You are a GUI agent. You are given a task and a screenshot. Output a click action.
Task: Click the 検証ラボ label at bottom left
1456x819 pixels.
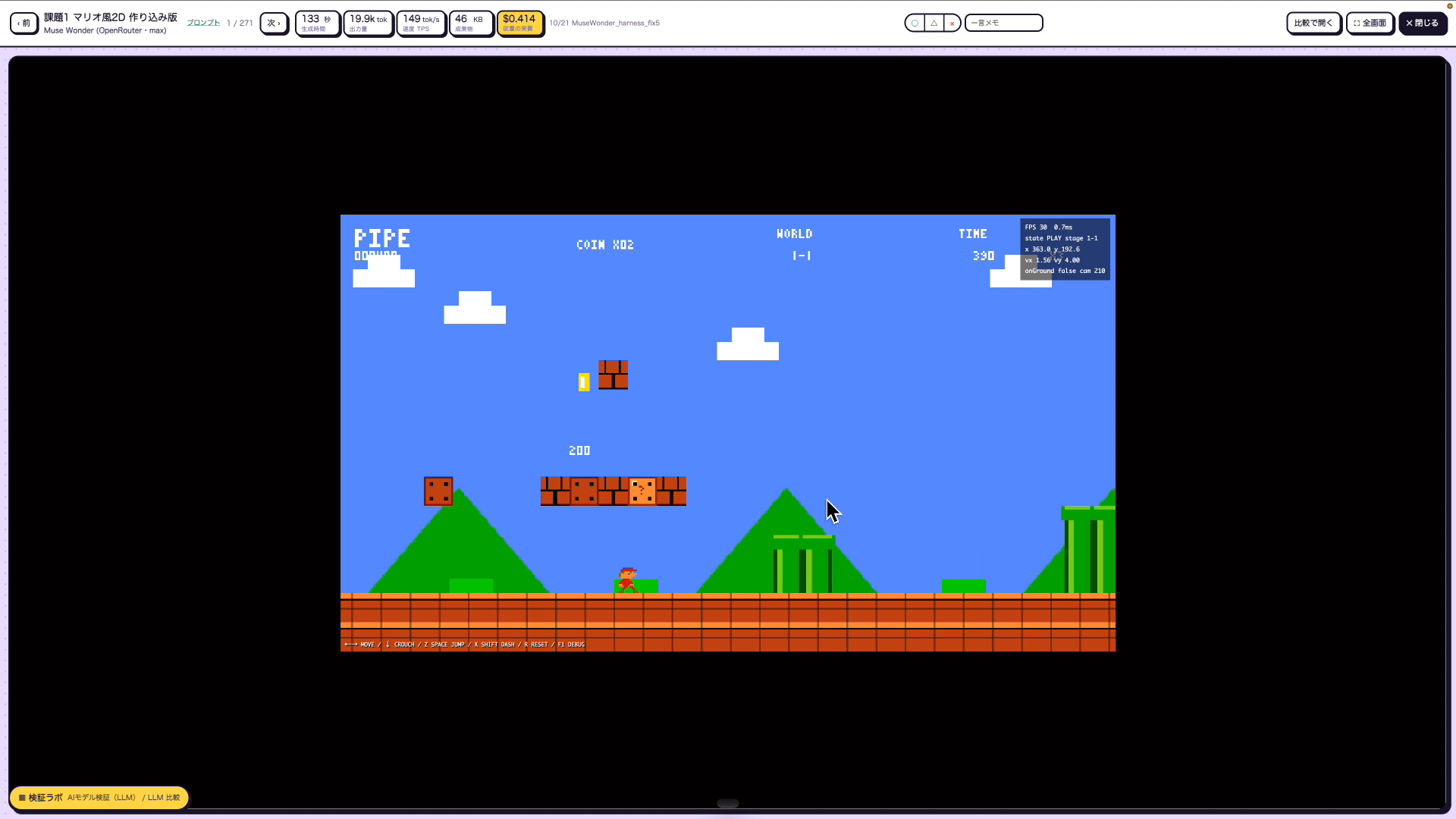coord(99,797)
